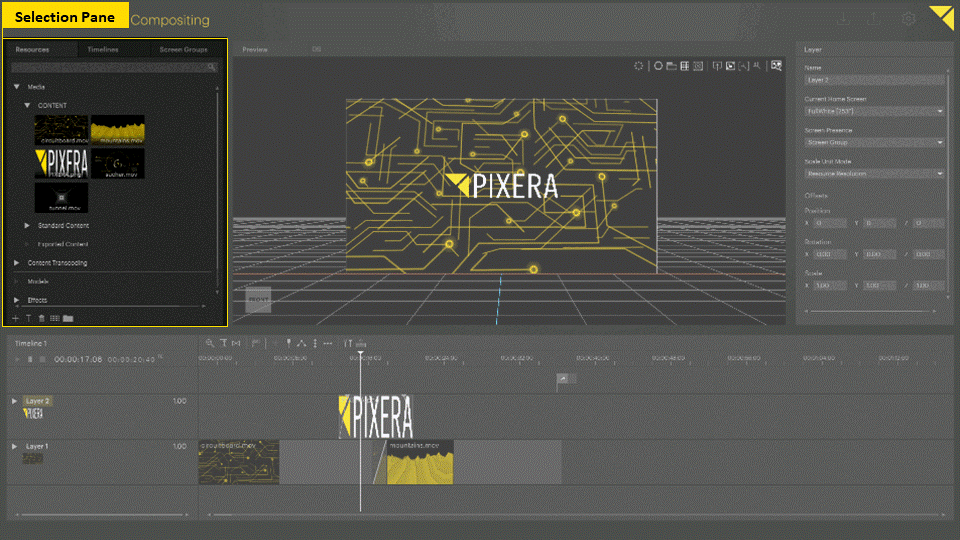Select the Preview tab

tap(255, 50)
